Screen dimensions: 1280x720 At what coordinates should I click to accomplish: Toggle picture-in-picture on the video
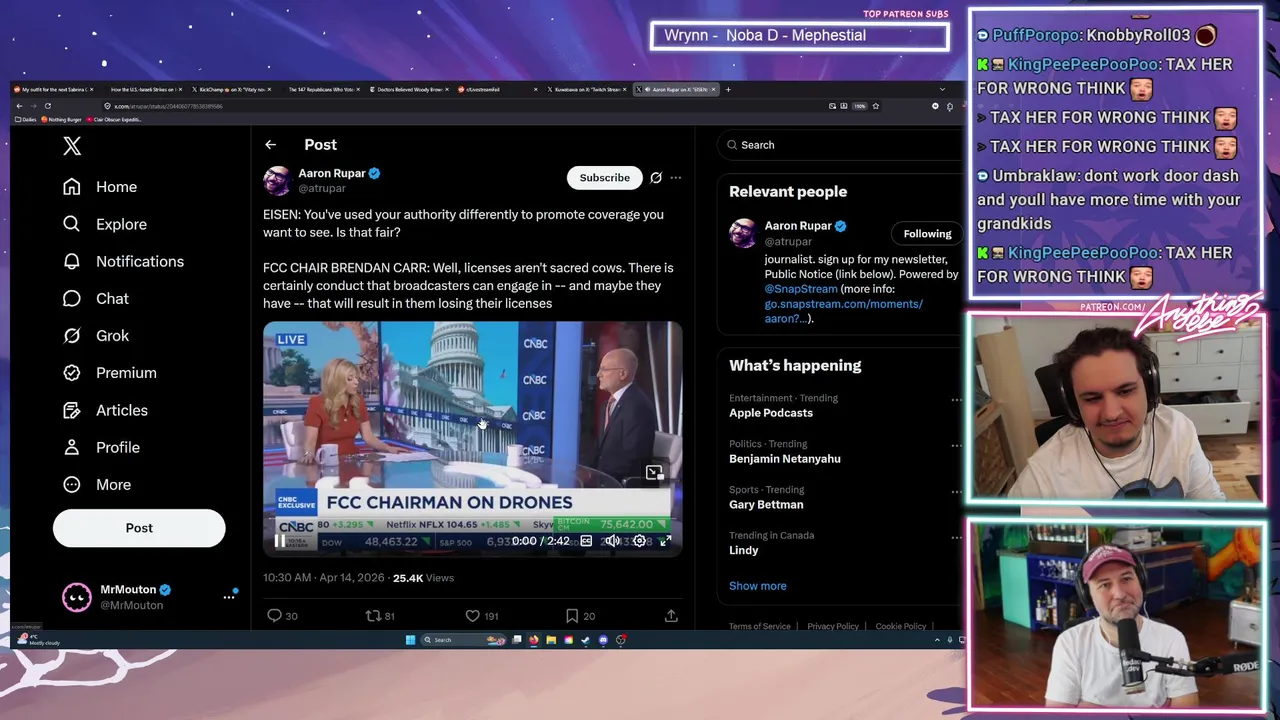(x=654, y=473)
